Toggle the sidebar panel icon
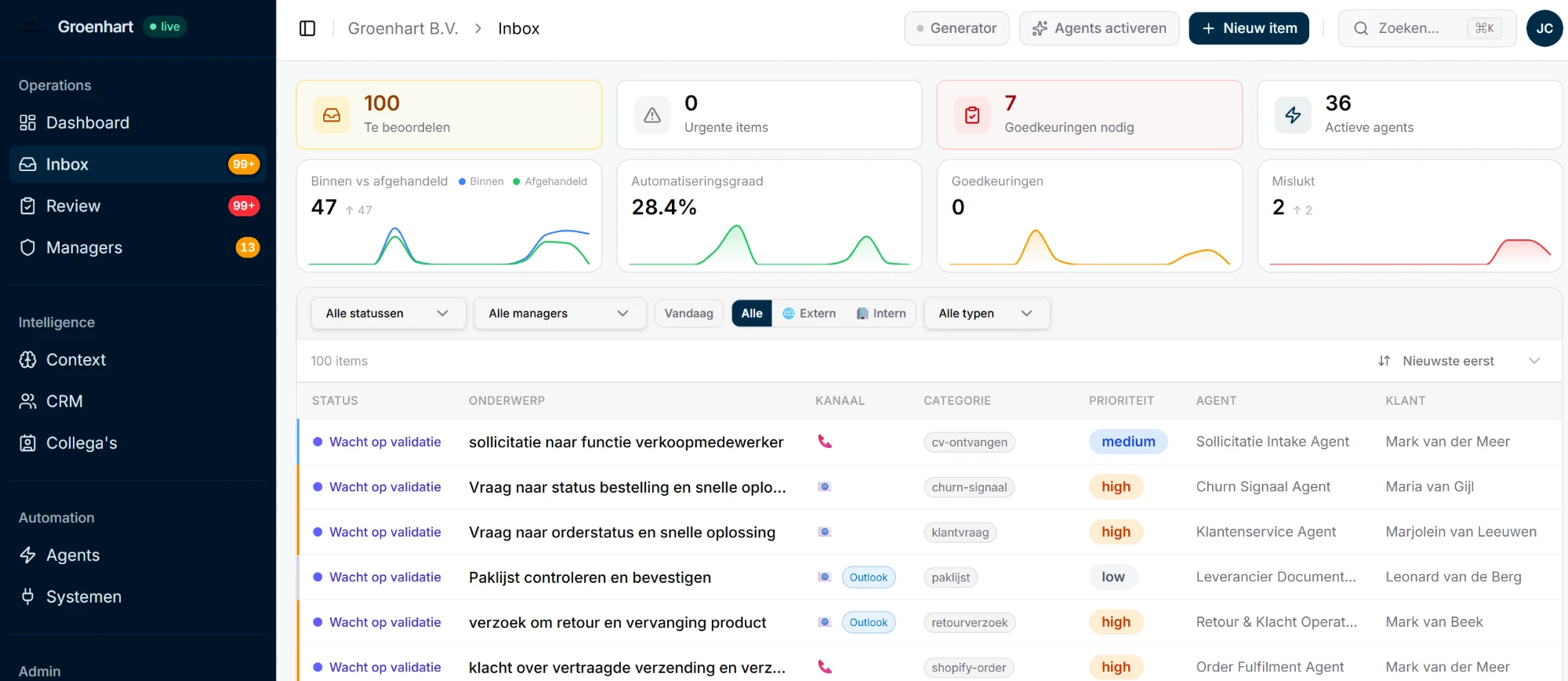Viewport: 1568px width, 681px height. (307, 28)
